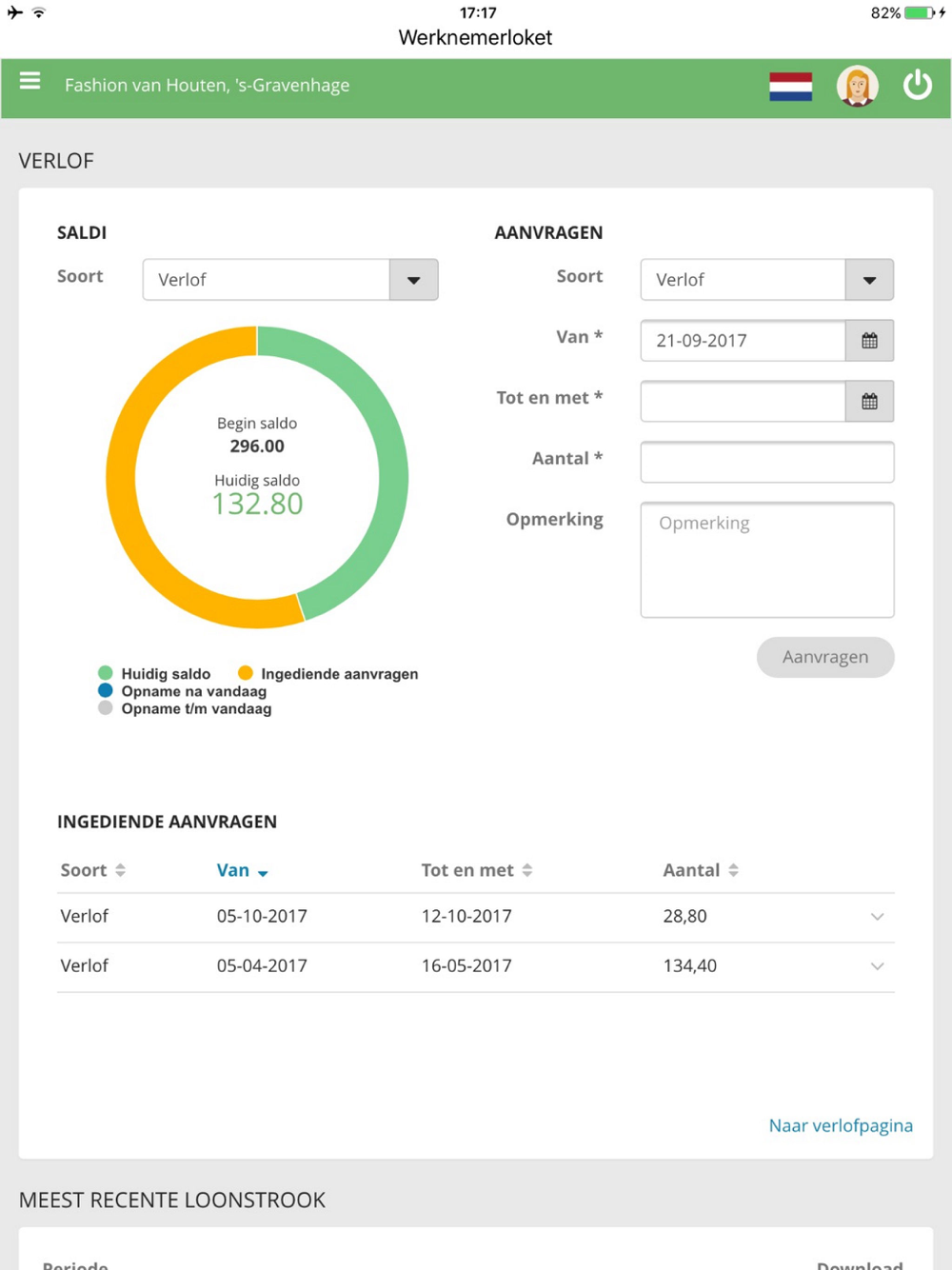This screenshot has width=952, height=1270.
Task: Tap the Begin saldo value 296.00
Action: (x=257, y=446)
